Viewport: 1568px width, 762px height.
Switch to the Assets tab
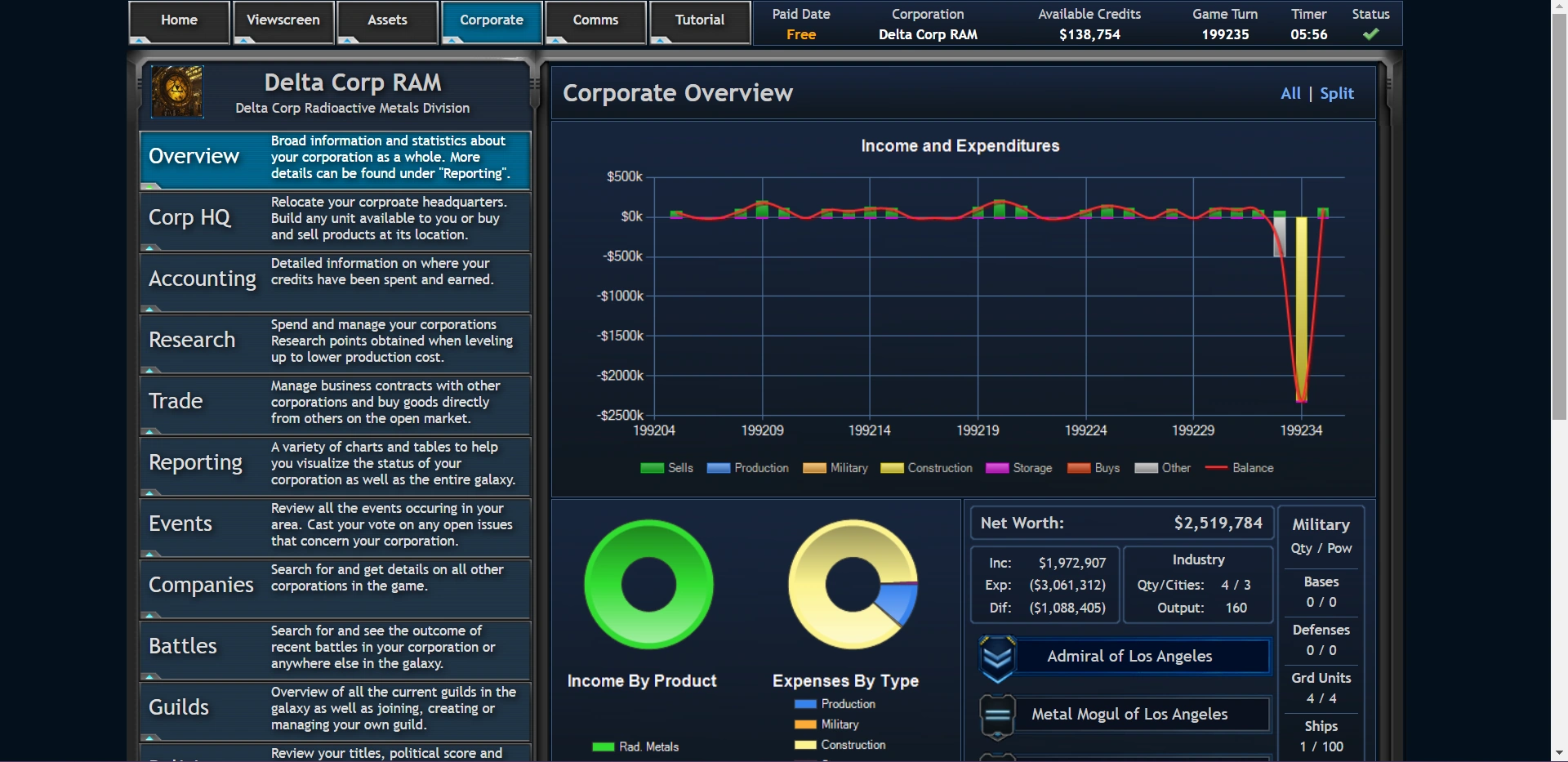point(387,20)
